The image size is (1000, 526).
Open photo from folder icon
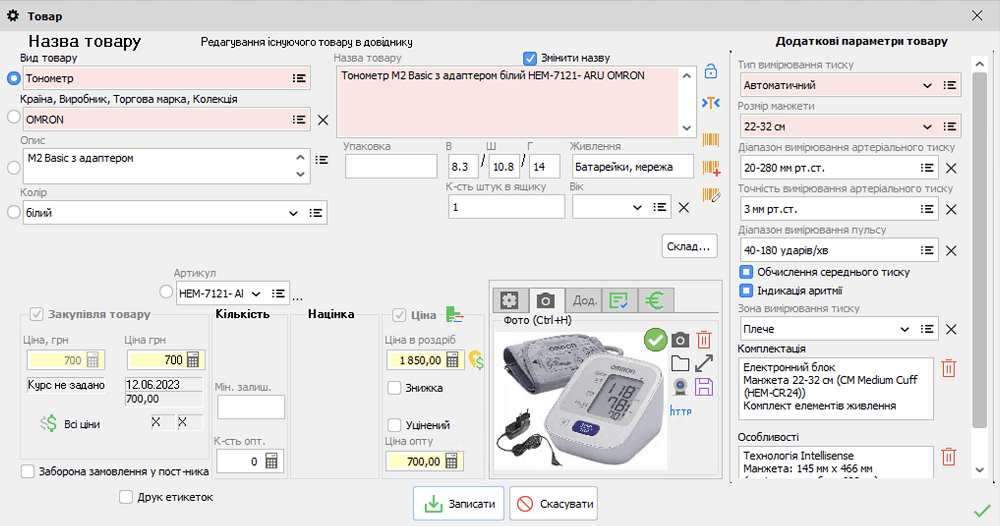680,363
